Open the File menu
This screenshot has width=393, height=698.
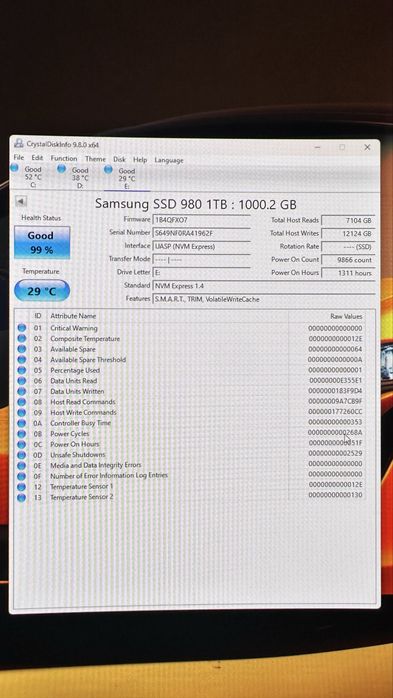tap(19, 158)
